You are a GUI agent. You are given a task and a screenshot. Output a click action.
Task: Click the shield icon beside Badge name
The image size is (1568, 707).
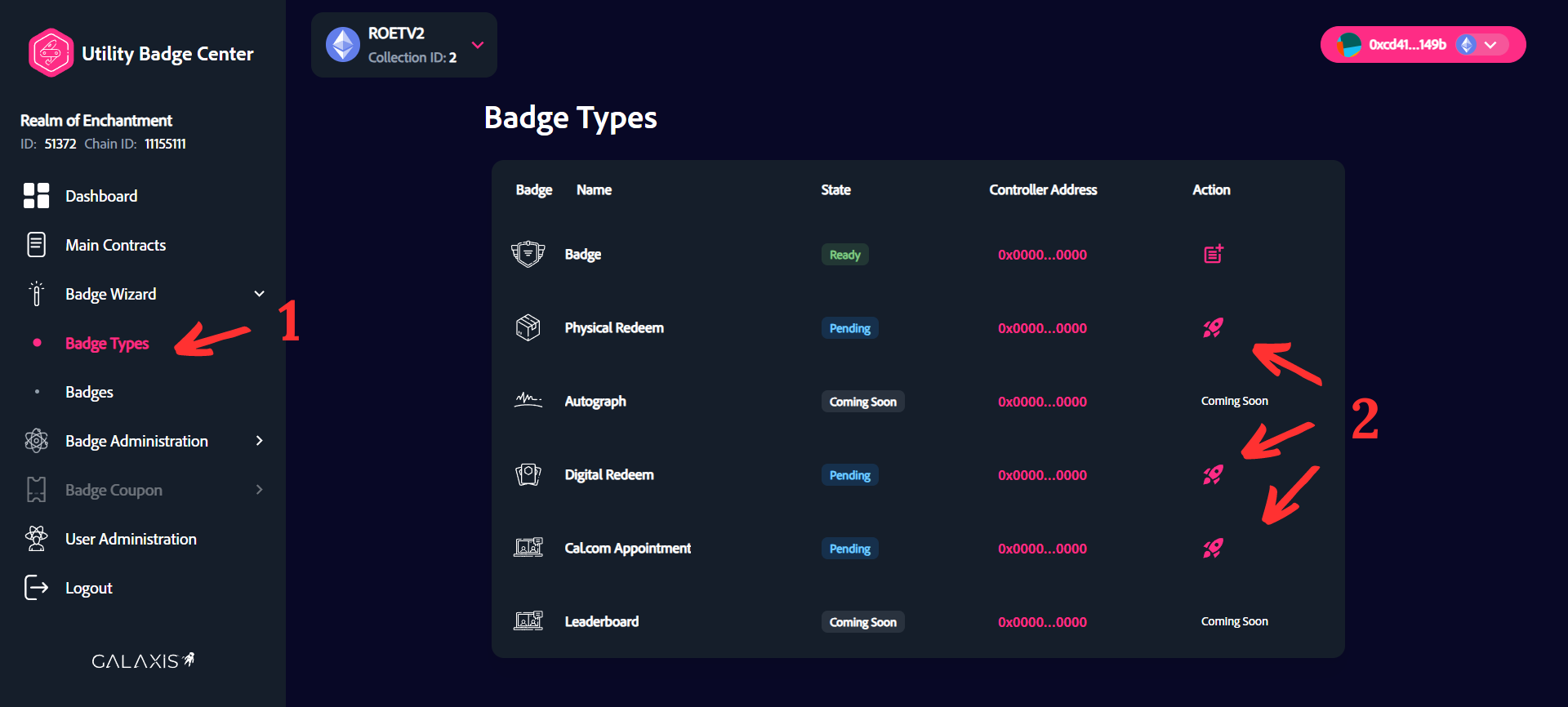click(x=528, y=254)
